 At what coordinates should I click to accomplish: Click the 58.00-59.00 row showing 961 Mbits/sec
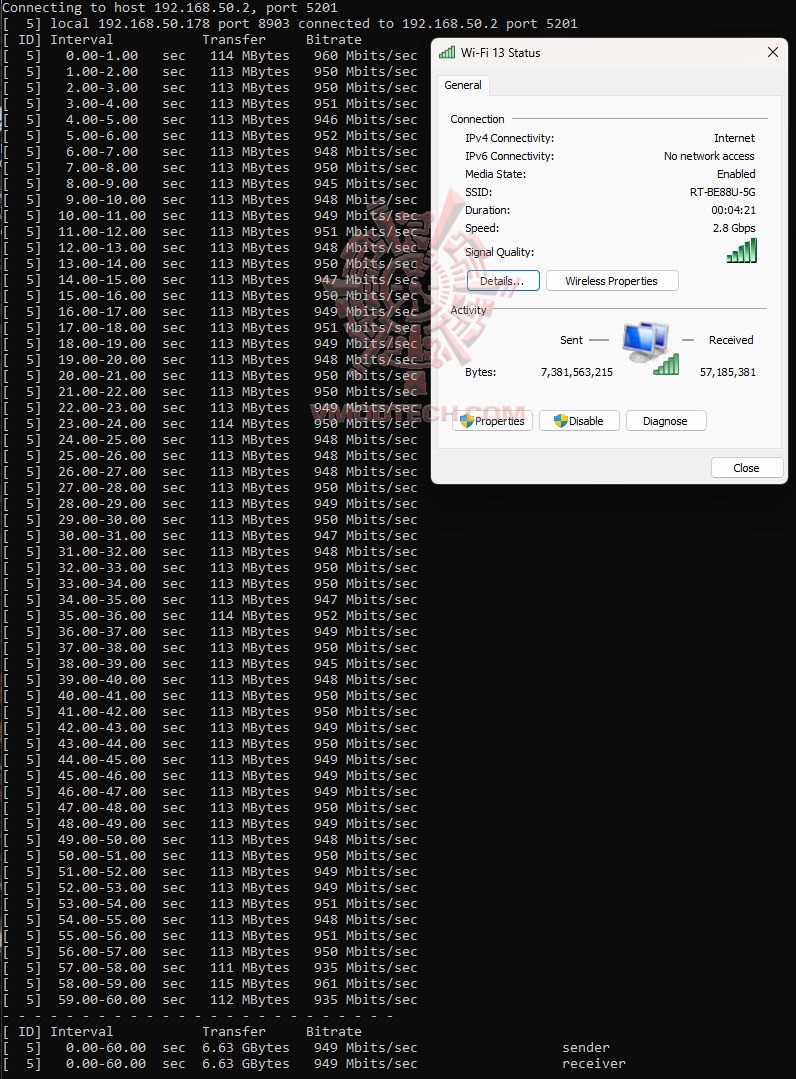pyautogui.click(x=210, y=984)
